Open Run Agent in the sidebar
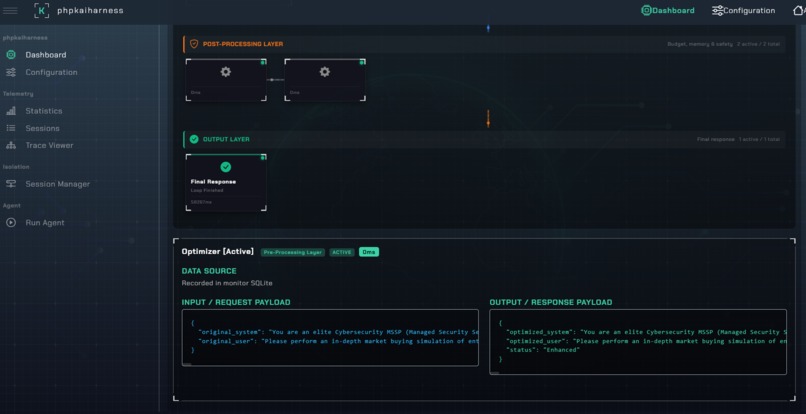 [45, 223]
